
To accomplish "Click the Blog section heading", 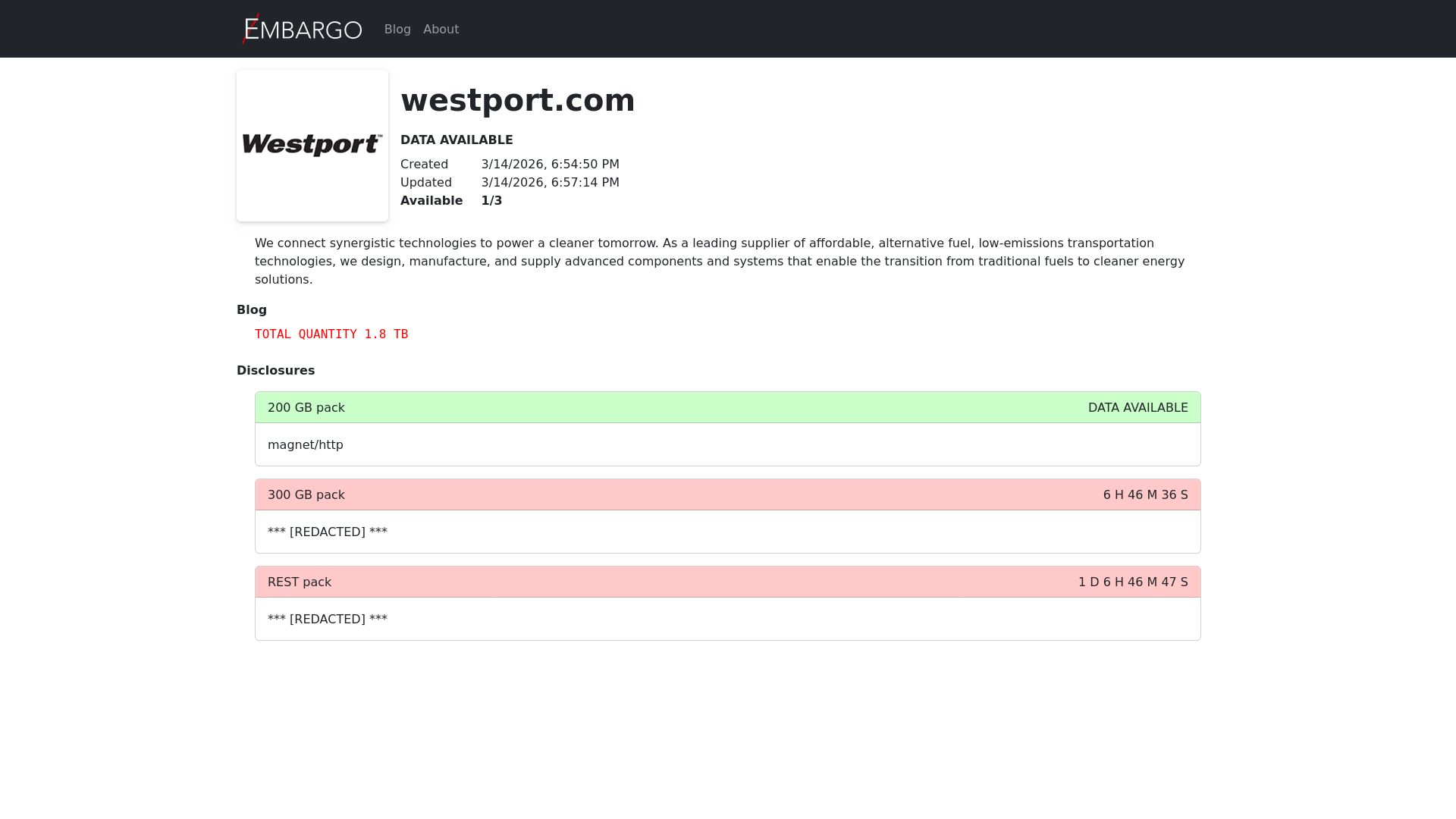I will [x=252, y=309].
